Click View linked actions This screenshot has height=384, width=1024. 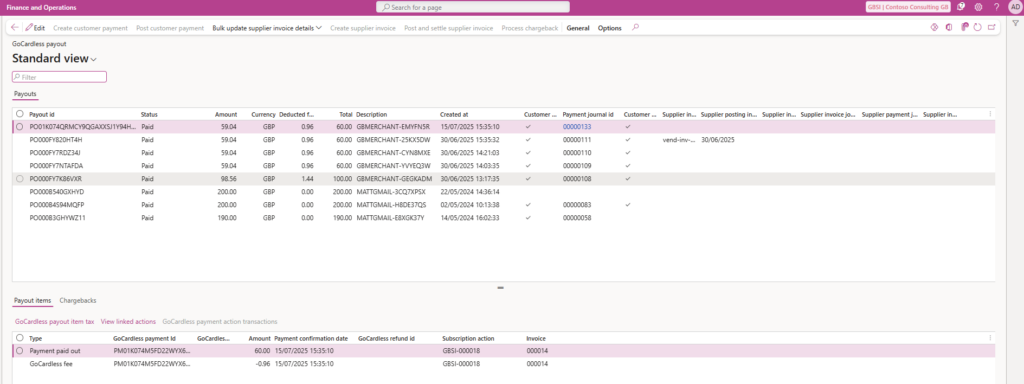128,321
